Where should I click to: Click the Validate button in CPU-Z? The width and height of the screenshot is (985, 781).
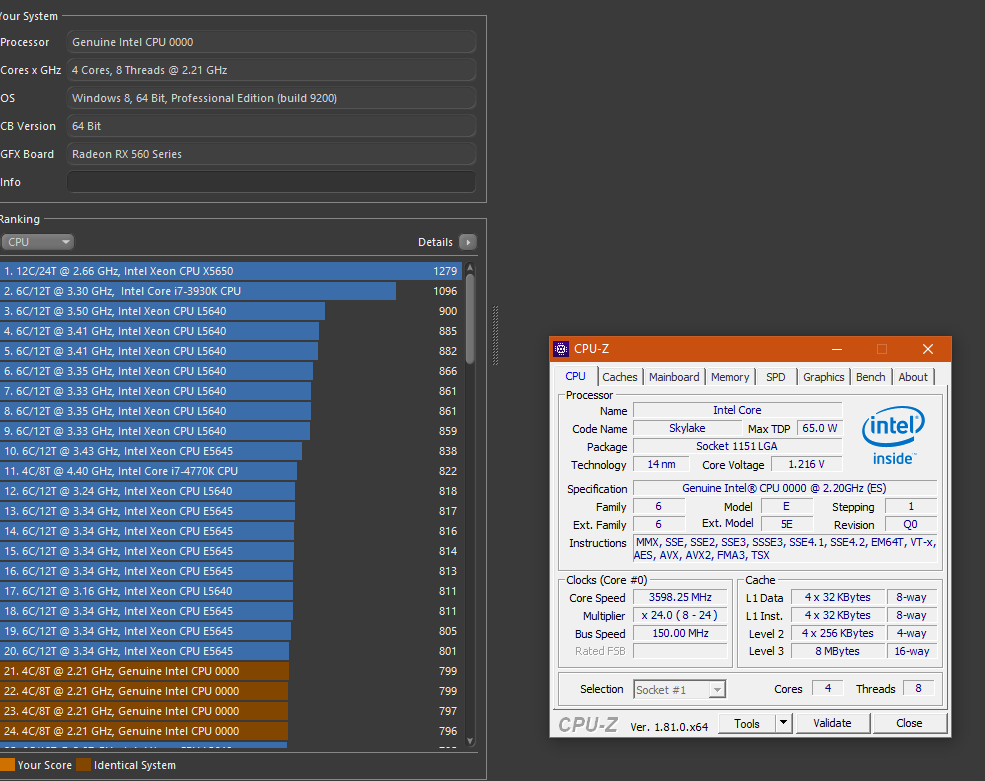pos(832,723)
